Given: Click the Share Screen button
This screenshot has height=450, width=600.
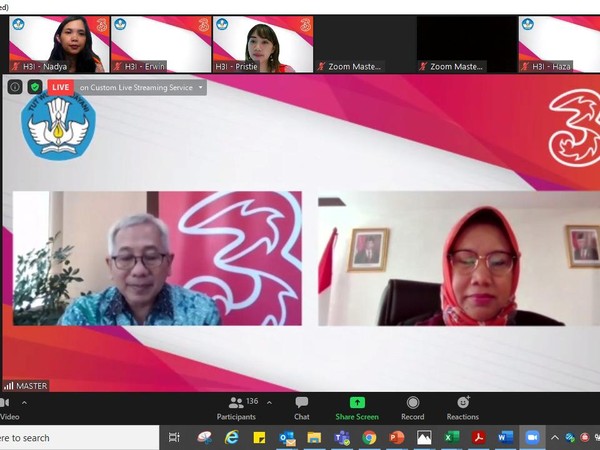Looking at the screenshot, I should pyautogui.click(x=357, y=409).
